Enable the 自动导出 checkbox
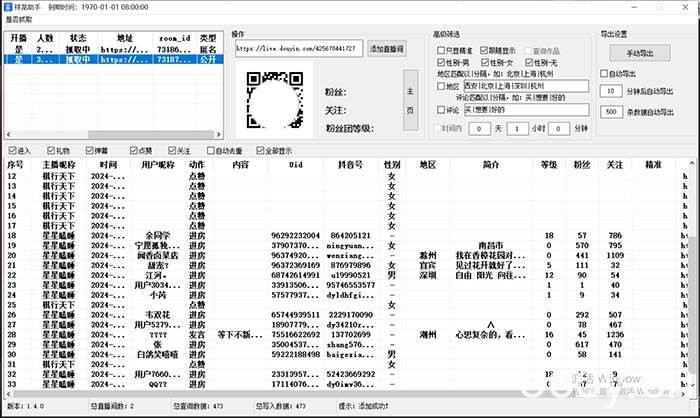Image resolution: width=700 pixels, height=418 pixels. (x=618, y=74)
